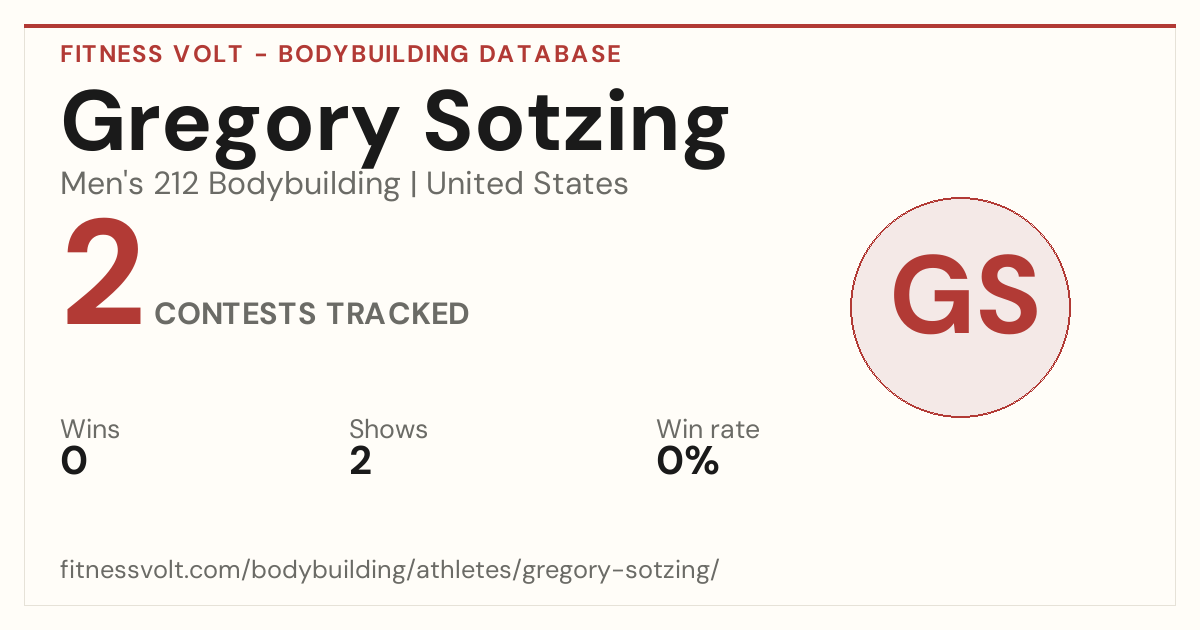Screen dimensions: 1200x630
Task: Click the large red number 2
Action: click(x=104, y=275)
